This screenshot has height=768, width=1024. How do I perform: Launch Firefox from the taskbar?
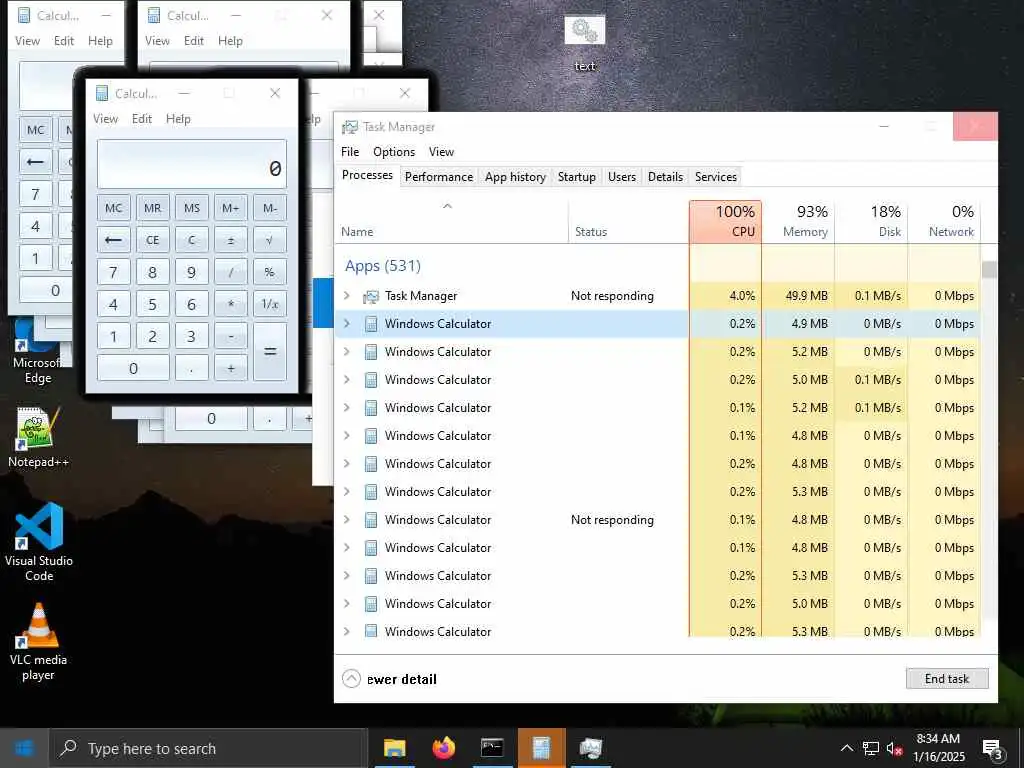(x=443, y=748)
